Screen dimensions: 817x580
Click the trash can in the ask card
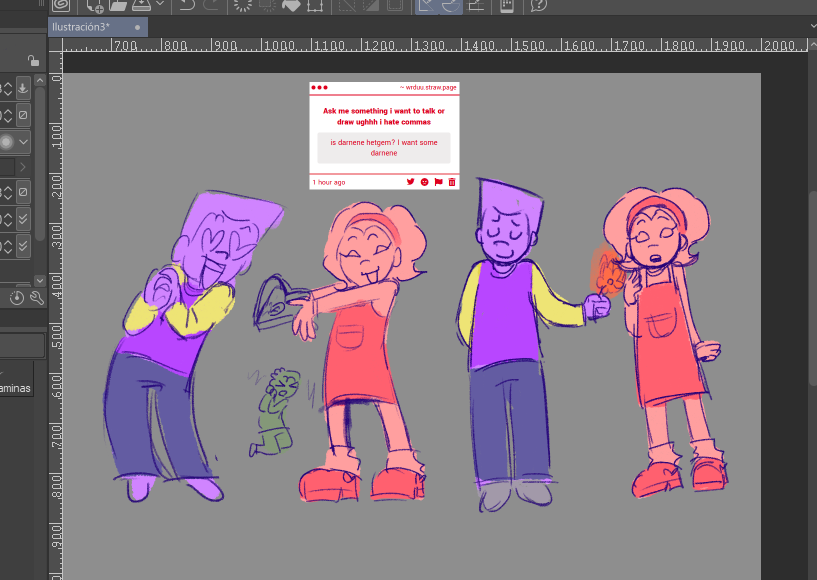coord(452,182)
